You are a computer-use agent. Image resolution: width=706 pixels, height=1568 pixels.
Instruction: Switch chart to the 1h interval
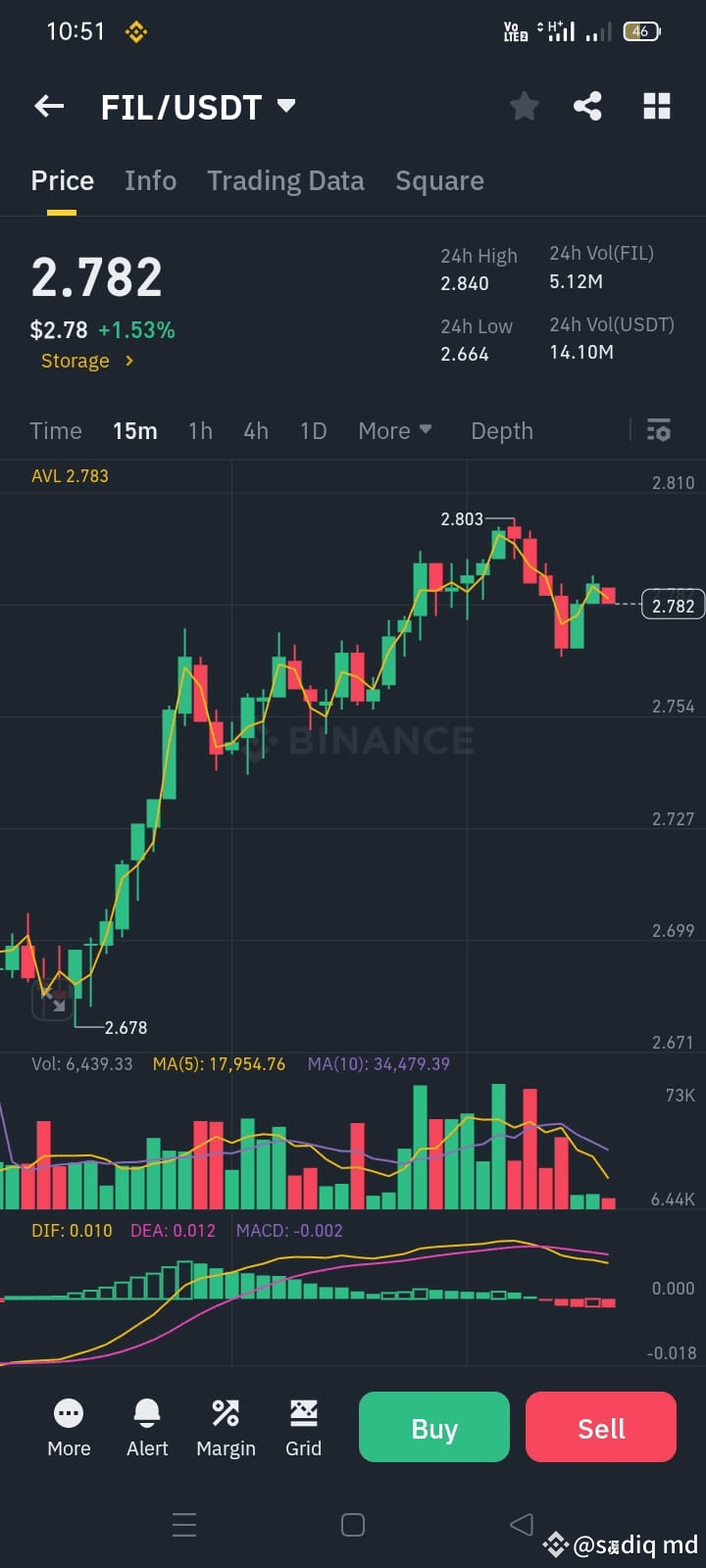tap(199, 430)
